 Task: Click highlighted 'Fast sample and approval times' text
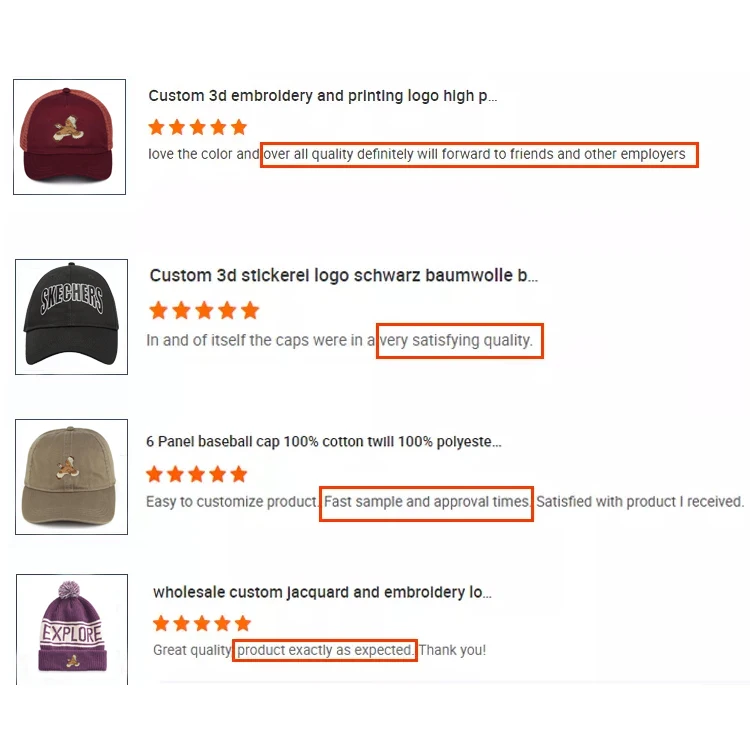tap(426, 501)
